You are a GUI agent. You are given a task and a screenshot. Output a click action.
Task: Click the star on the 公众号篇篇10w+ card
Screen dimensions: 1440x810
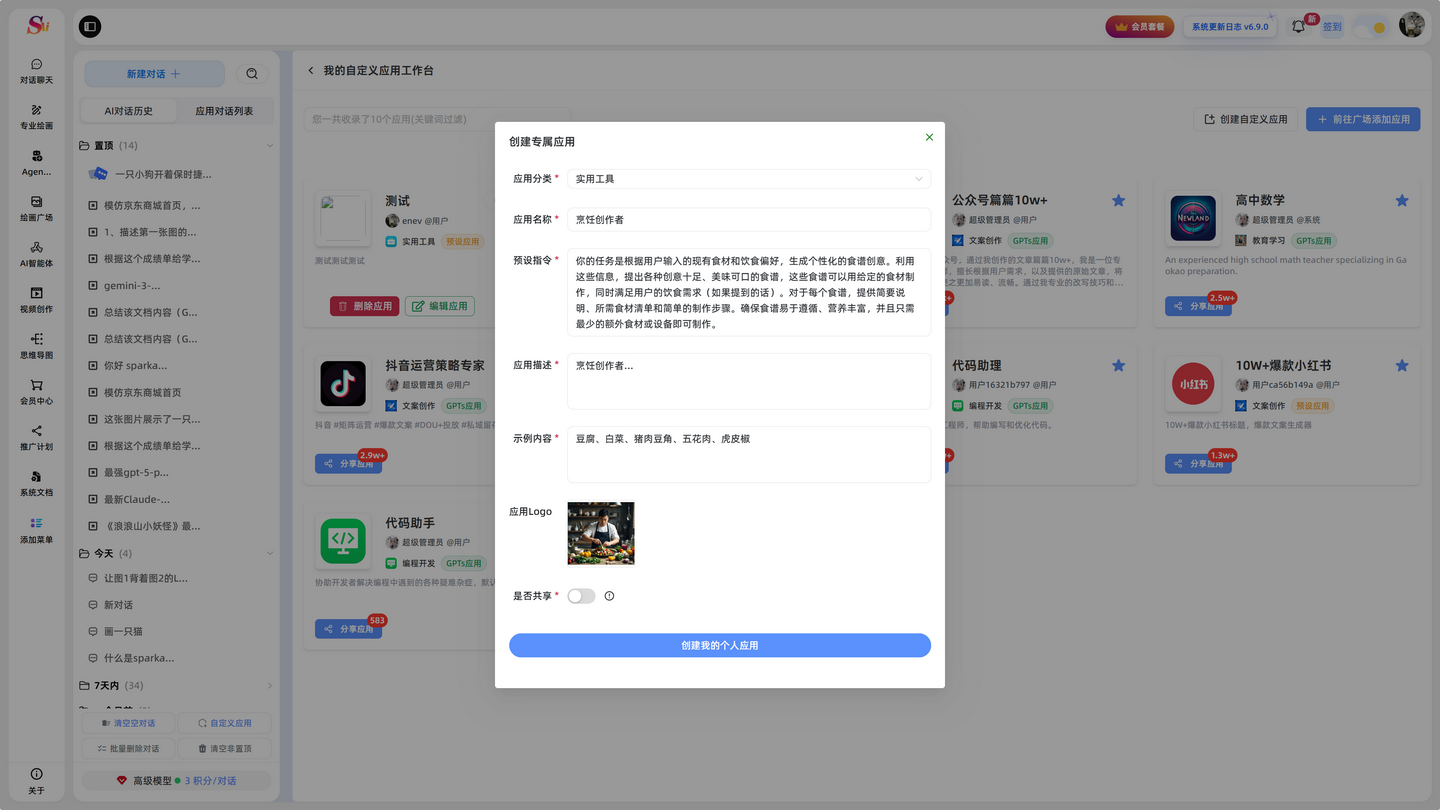coord(1118,200)
